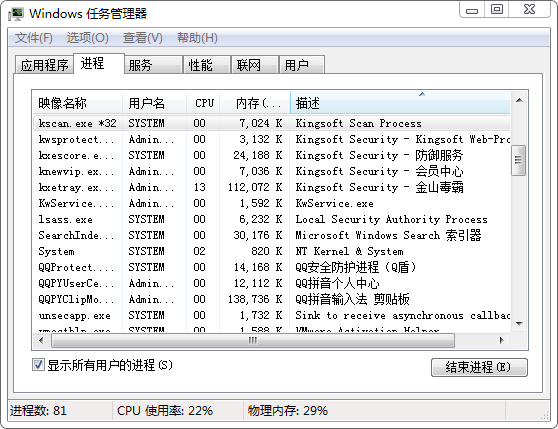This screenshot has width=558, height=429.
Task: Switch to the 用户 tab
Action: 302,65
